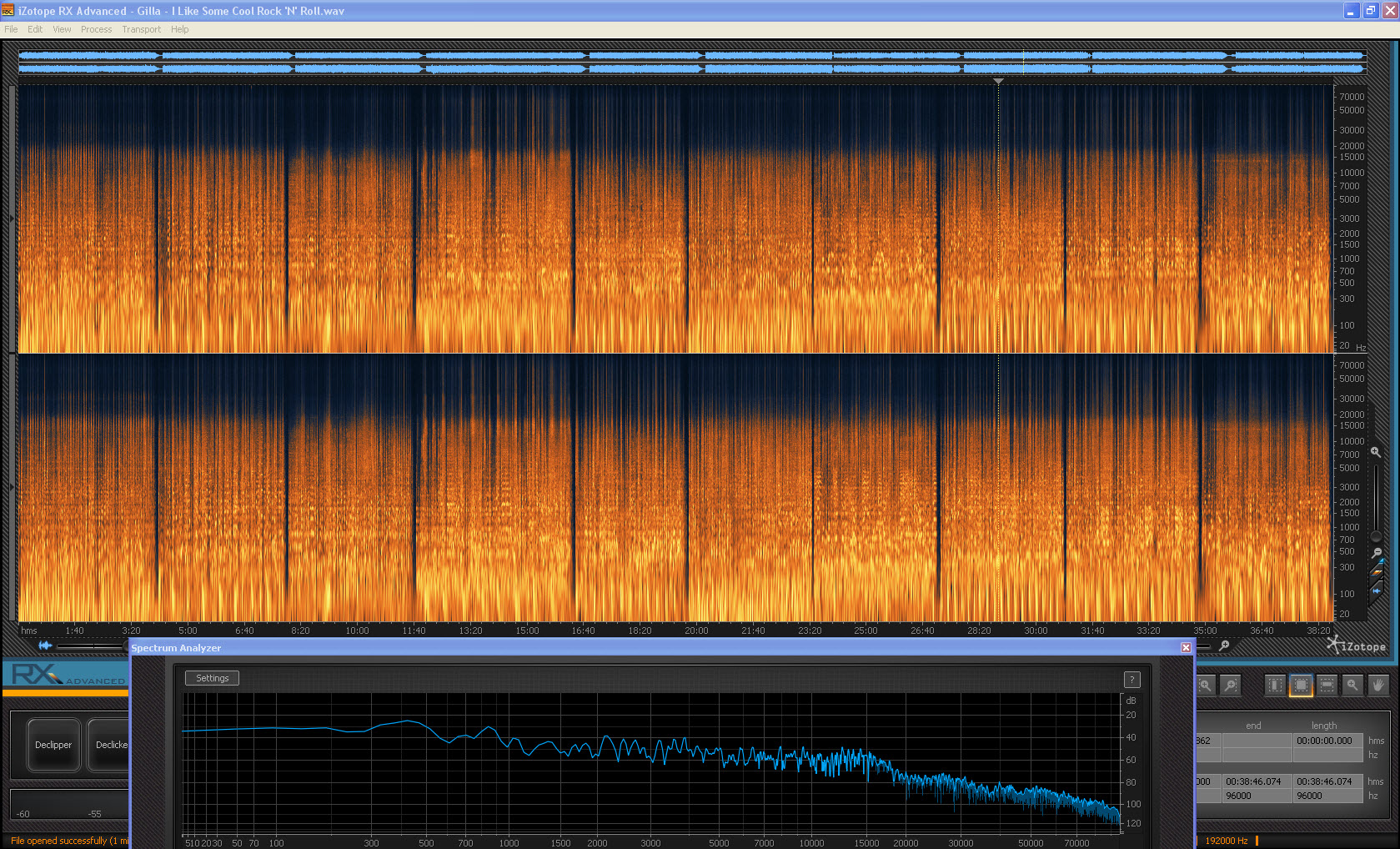Viewport: 1400px width, 849px height.
Task: Click the vertical frequency zoom slider knob
Action: click(x=1376, y=536)
